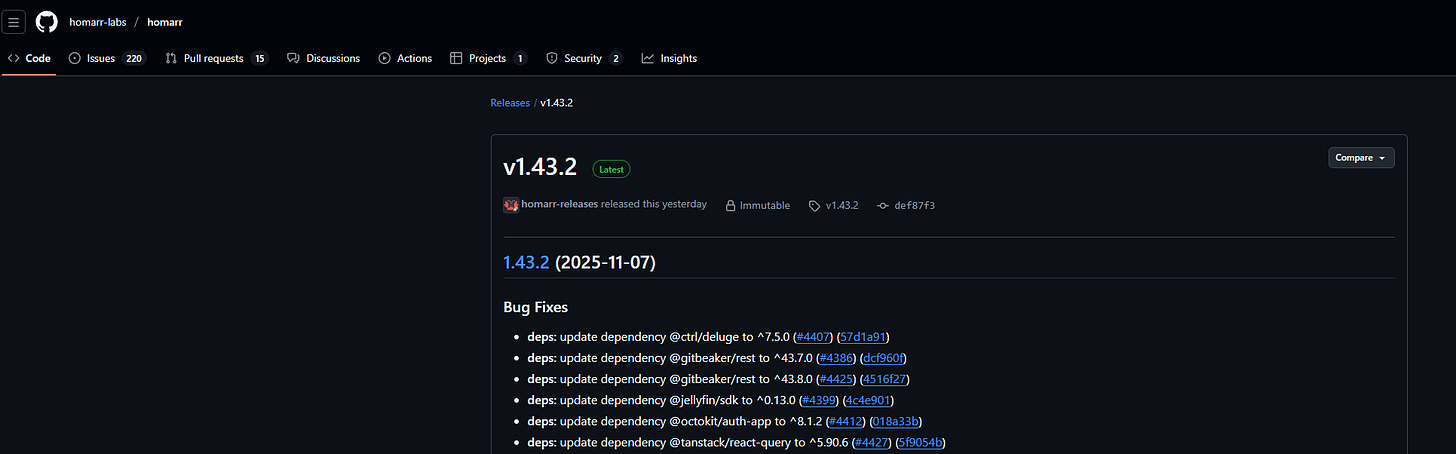Open the Actions tab
The image size is (1456, 454).
click(405, 58)
